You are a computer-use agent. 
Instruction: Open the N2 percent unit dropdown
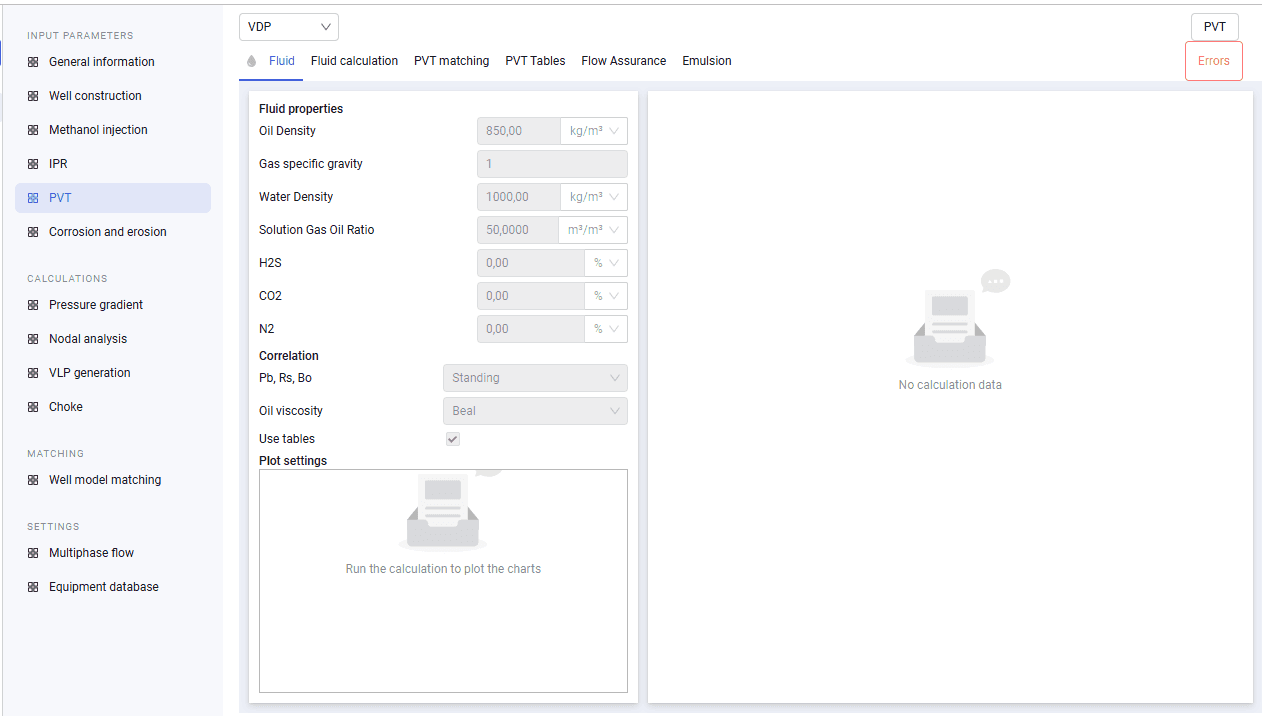(606, 329)
